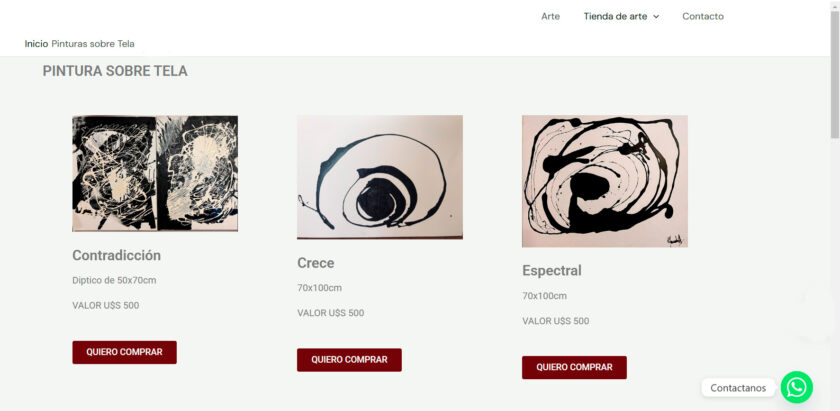This screenshot has width=840, height=411.
Task: Click the Inicio breadcrumb link
Action: [x=36, y=44]
